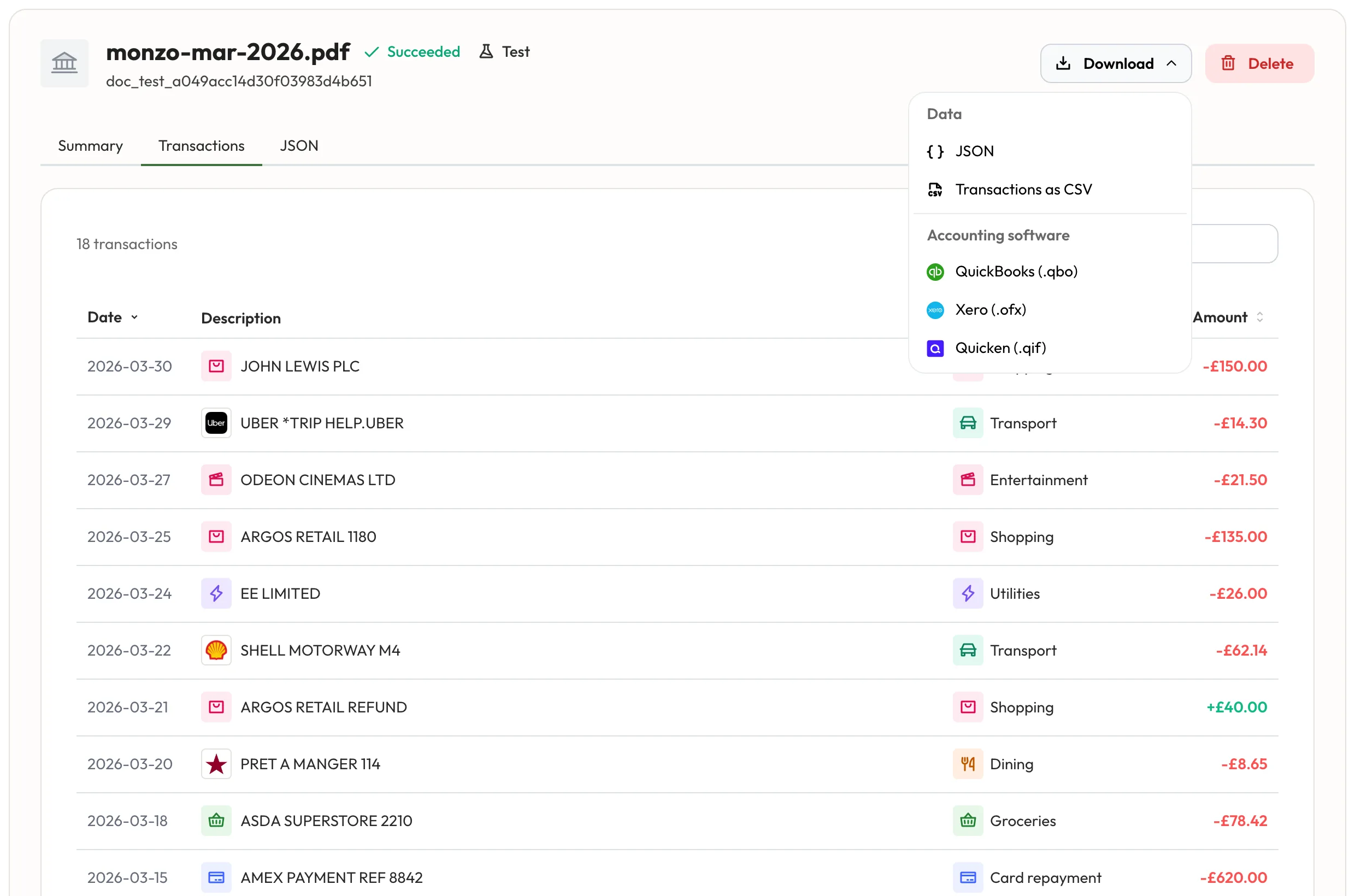This screenshot has width=1355, height=896.
Task: Click the JSON braces icon in menu
Action: pos(935,151)
